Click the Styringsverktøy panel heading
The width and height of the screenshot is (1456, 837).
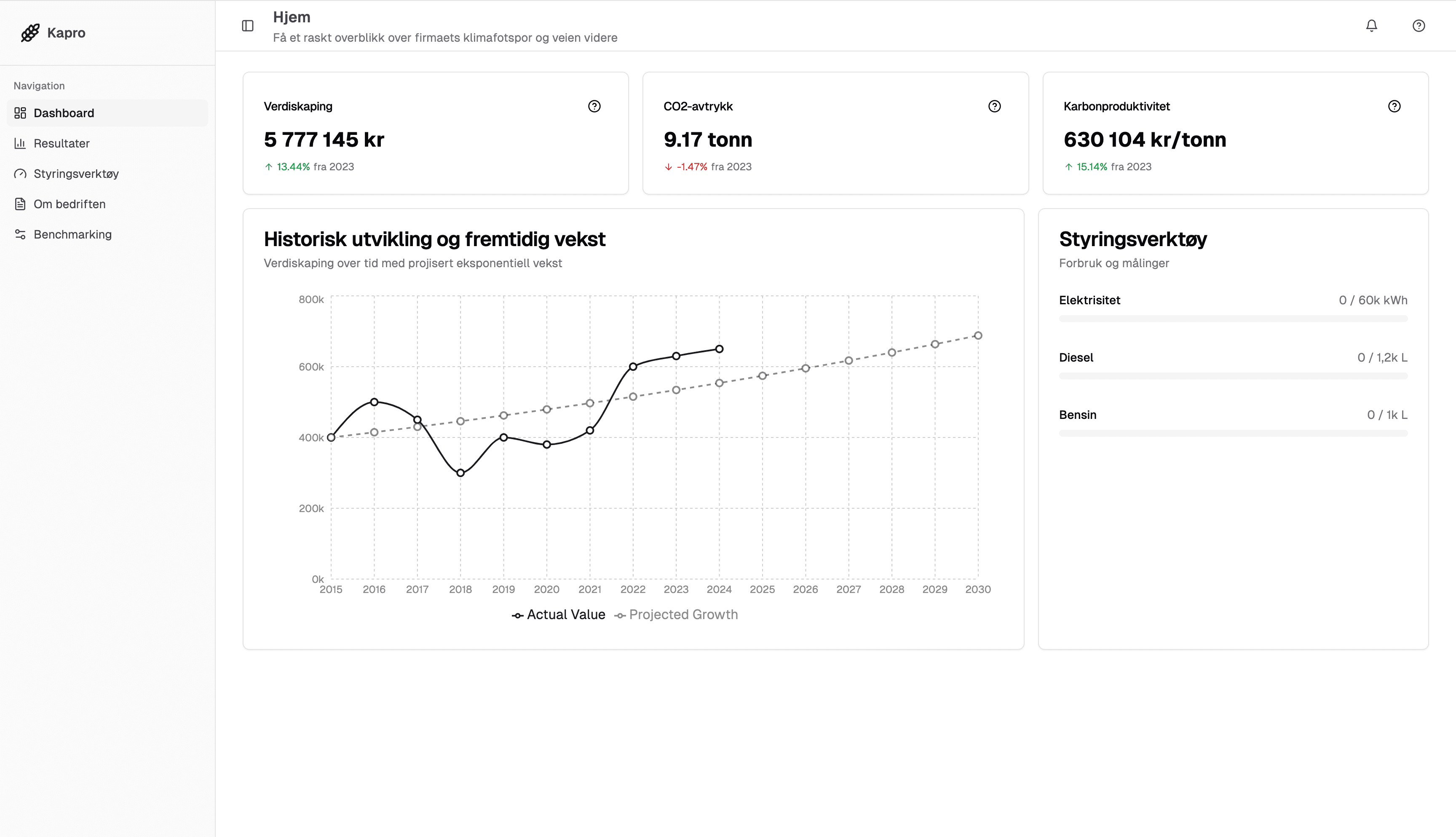pyautogui.click(x=1132, y=239)
